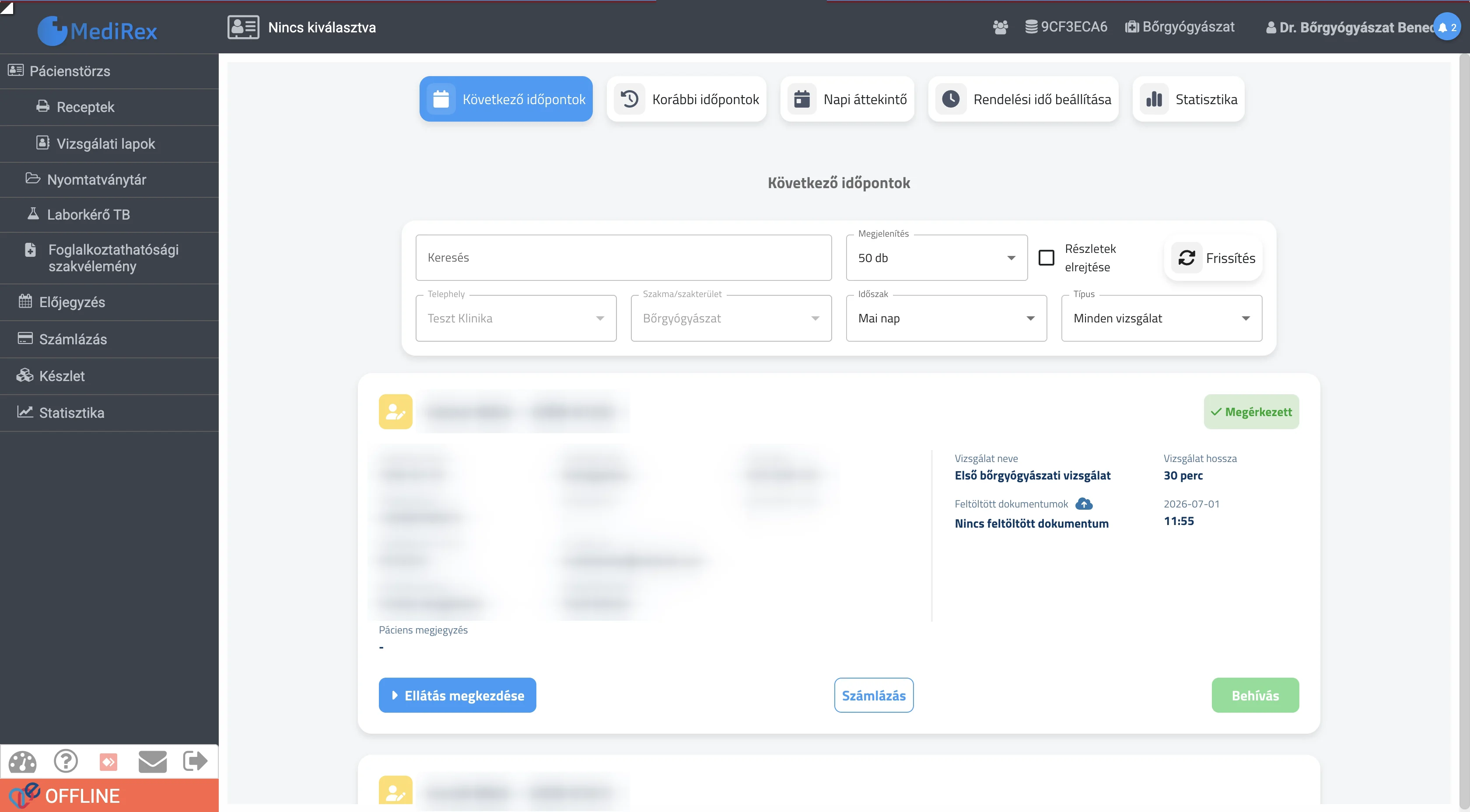Open the Időszak Mai nap dropdown
The image size is (1470, 812).
[946, 318]
